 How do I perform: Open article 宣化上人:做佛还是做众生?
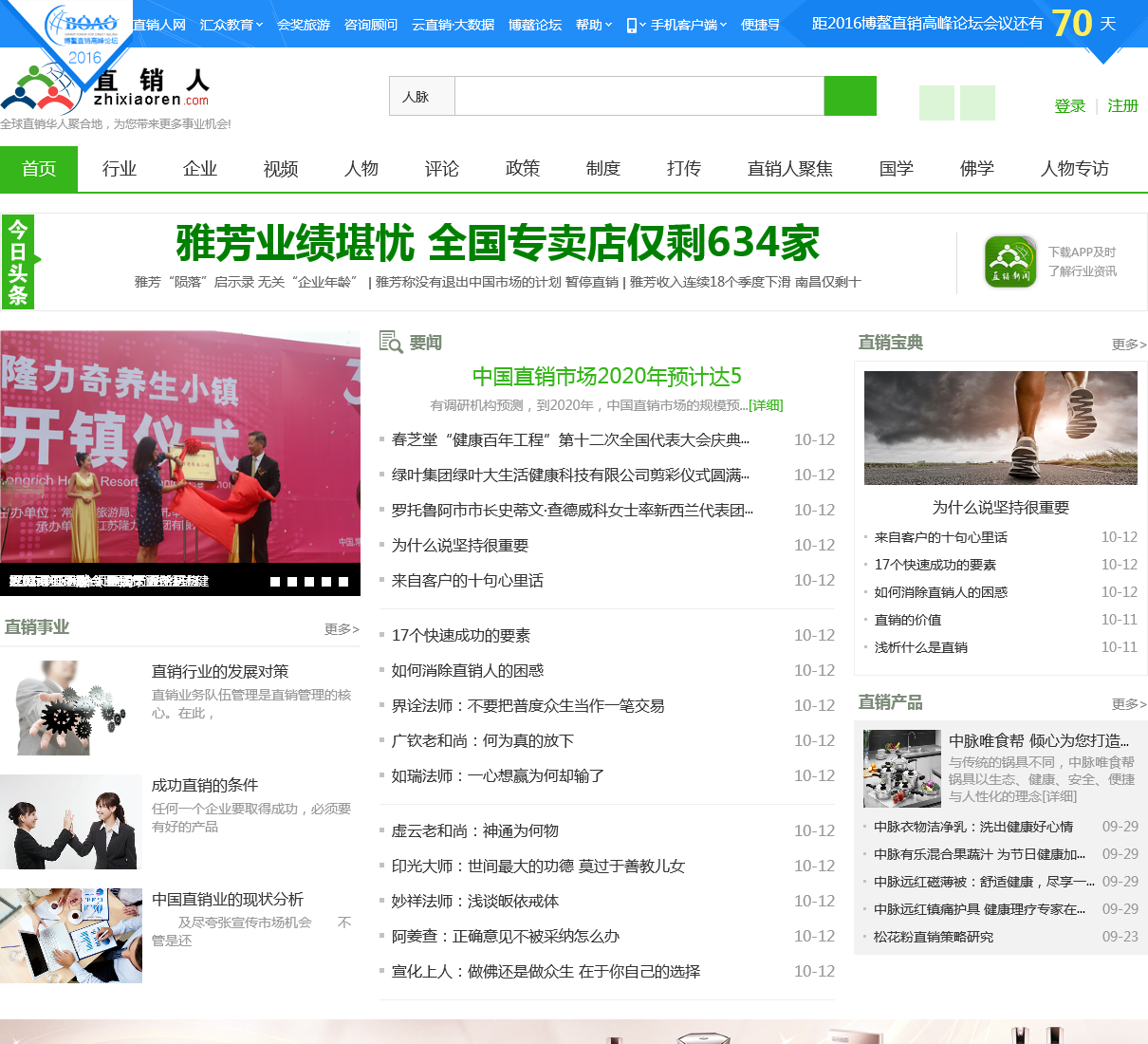click(x=546, y=971)
